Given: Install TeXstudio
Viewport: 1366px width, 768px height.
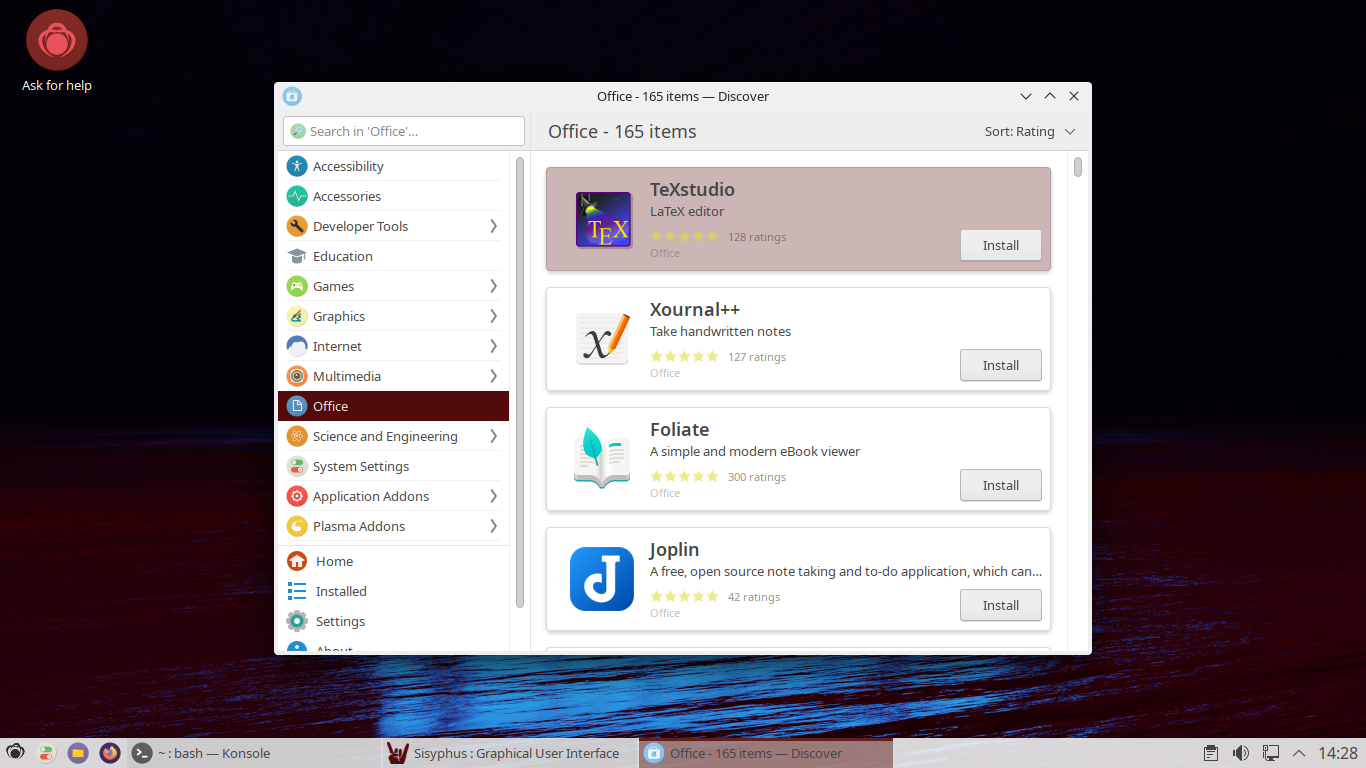Looking at the screenshot, I should pos(1000,245).
